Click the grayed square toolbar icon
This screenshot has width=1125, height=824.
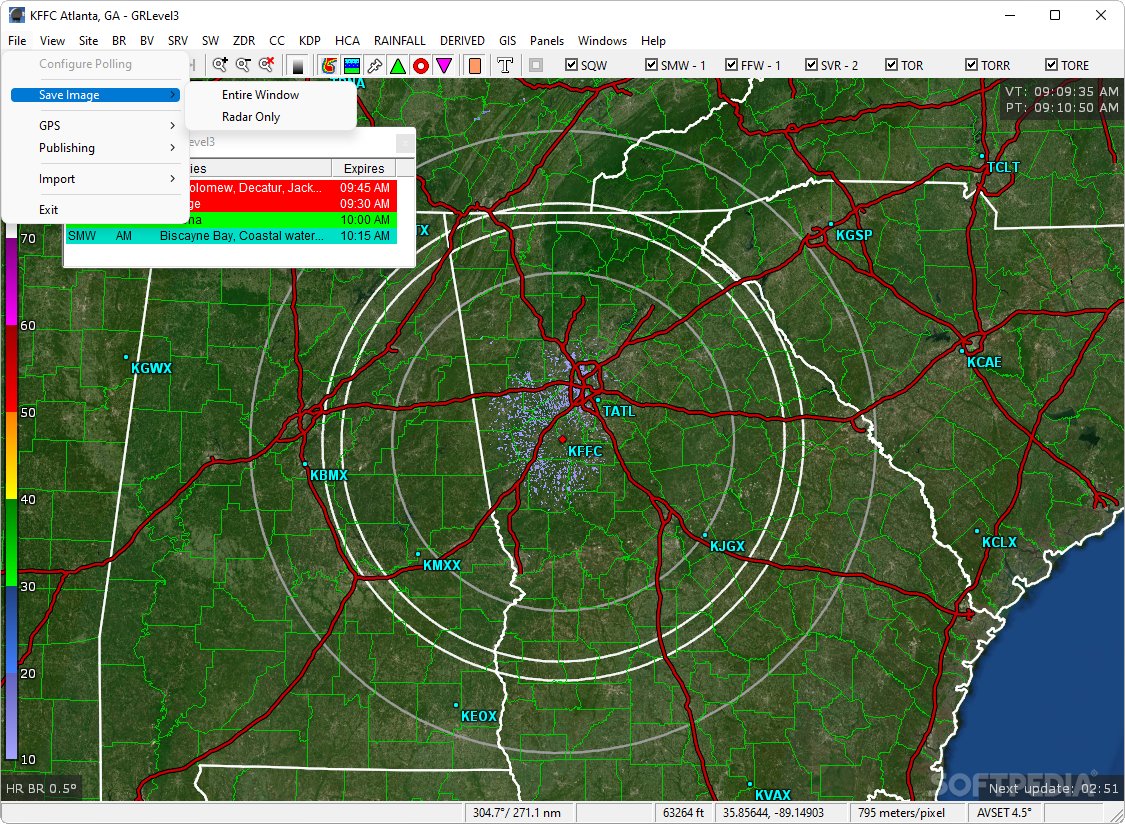point(536,65)
